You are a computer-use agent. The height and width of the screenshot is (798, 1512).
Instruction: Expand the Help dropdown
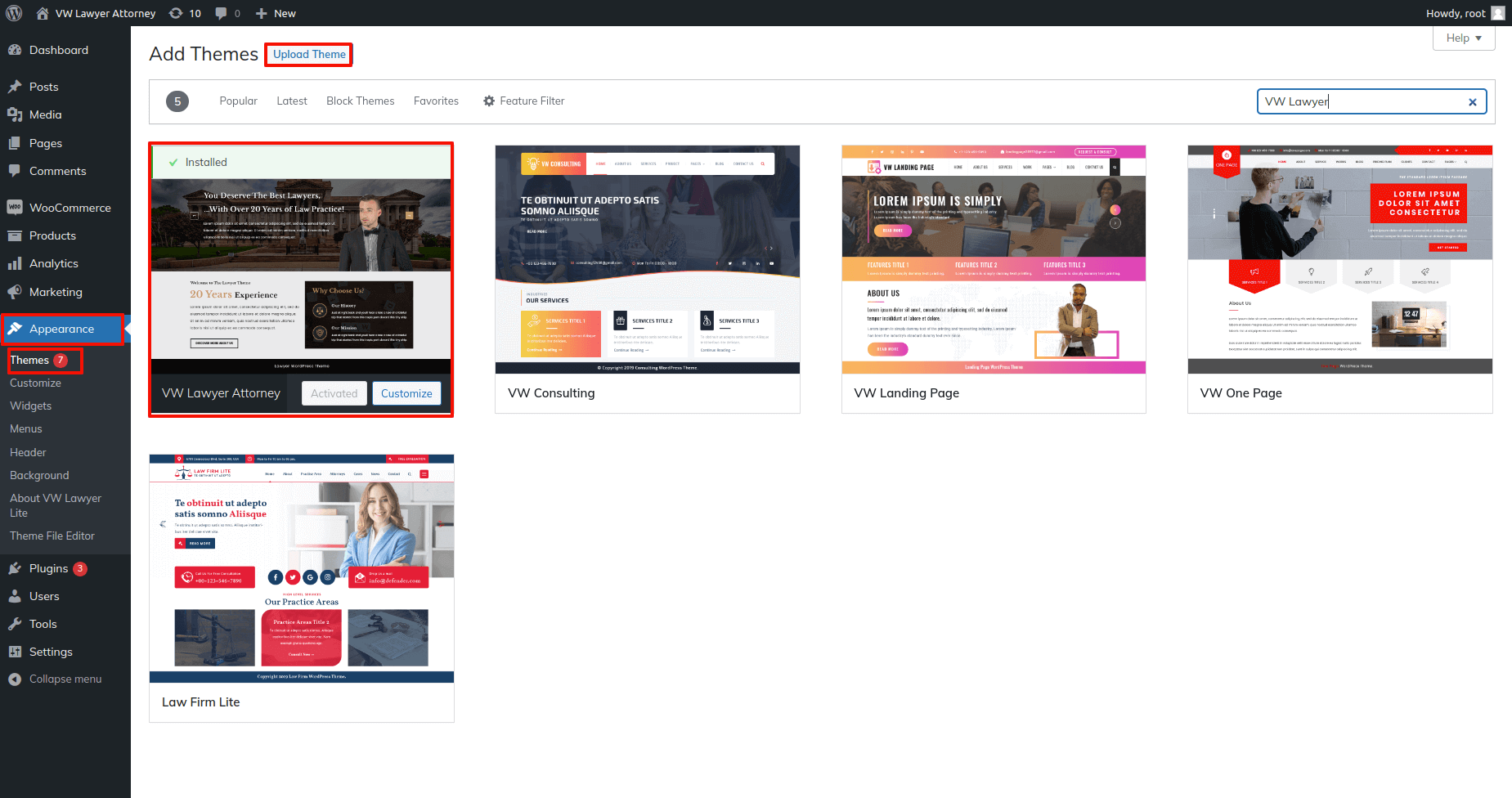1464,38
